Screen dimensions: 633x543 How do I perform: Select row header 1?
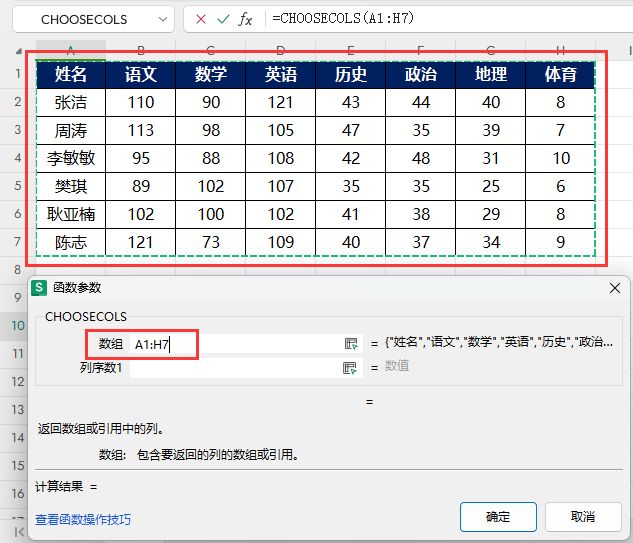[18, 74]
